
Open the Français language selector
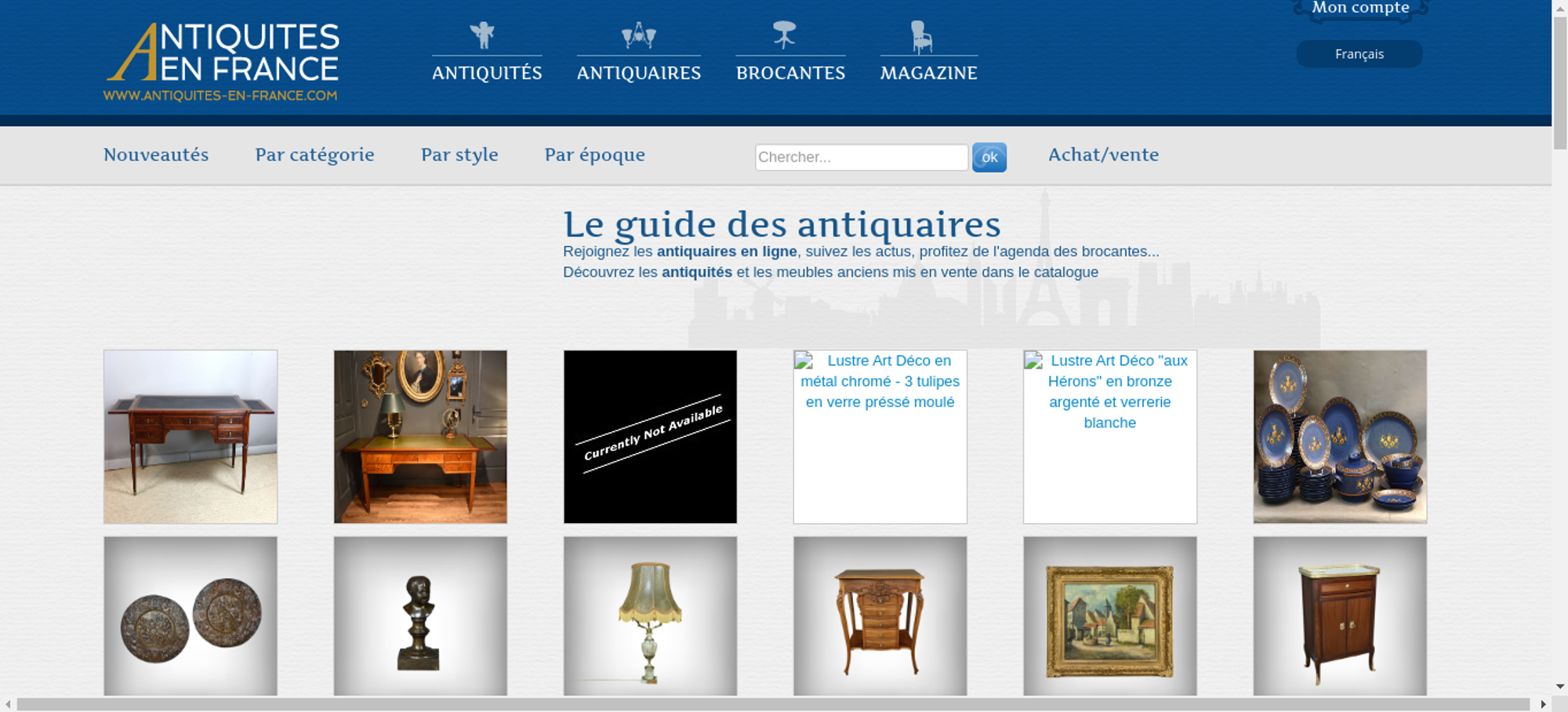click(x=1359, y=54)
